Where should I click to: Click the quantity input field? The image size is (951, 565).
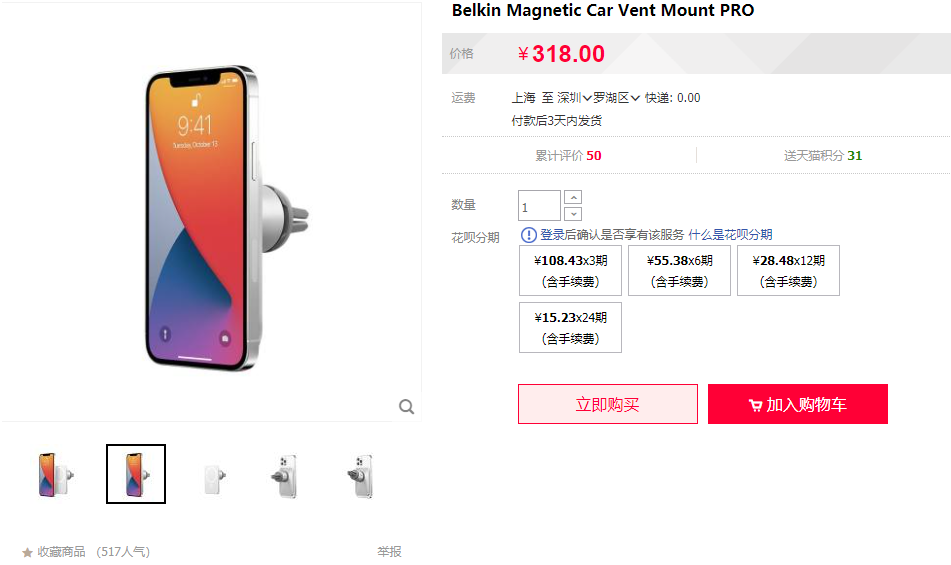tap(539, 206)
